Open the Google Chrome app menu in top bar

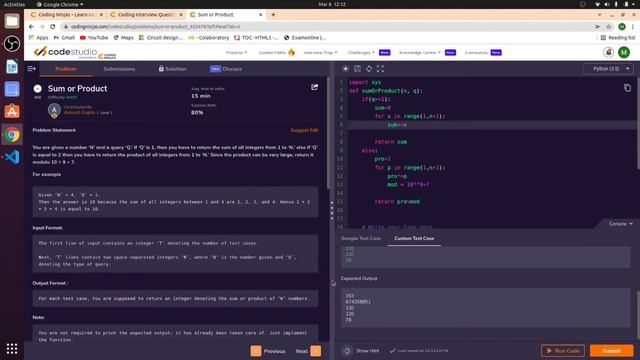[x=60, y=4]
